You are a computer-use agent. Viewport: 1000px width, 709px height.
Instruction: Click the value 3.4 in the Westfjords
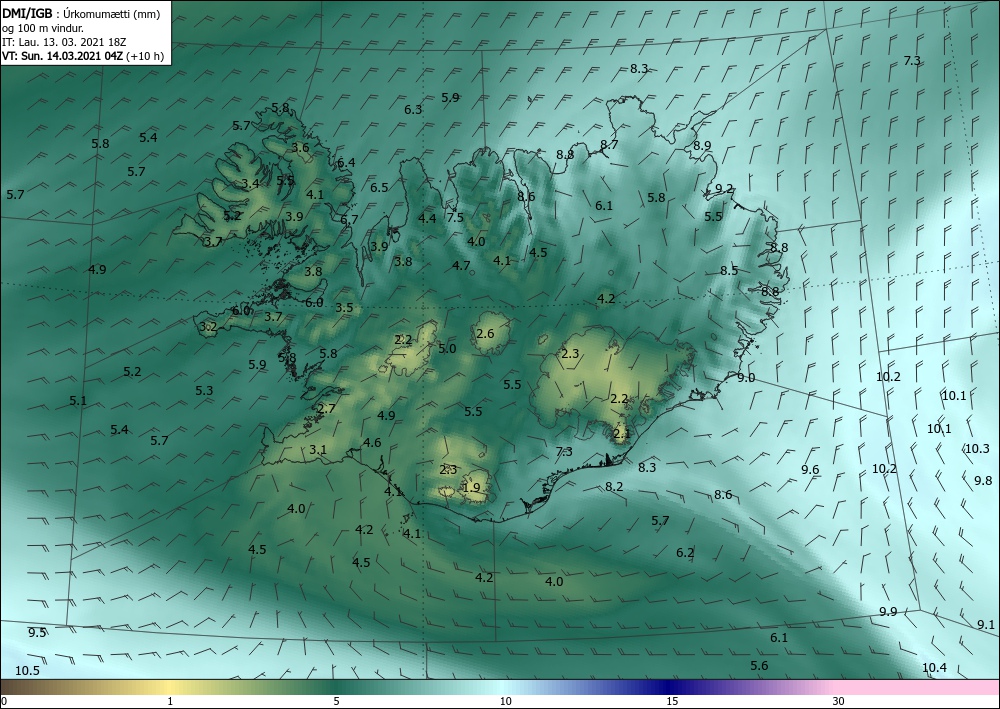point(251,184)
